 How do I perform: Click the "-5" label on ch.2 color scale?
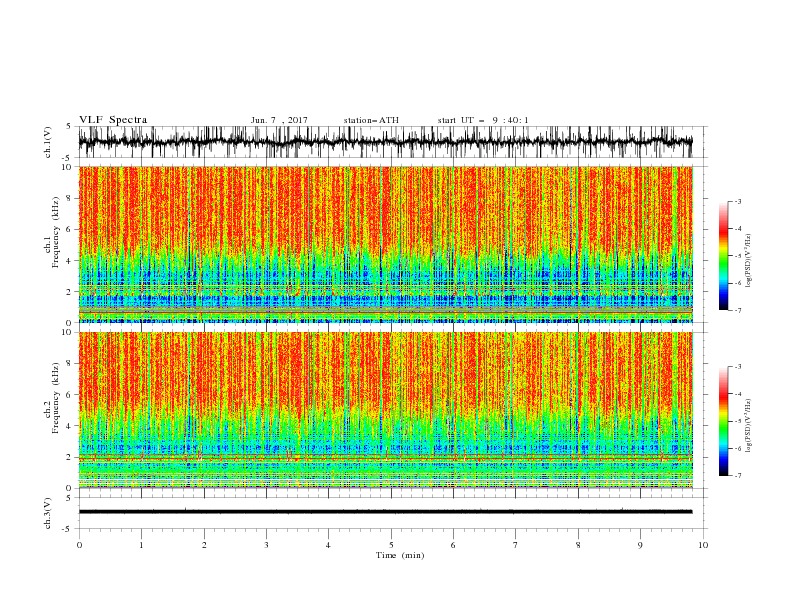coord(738,421)
